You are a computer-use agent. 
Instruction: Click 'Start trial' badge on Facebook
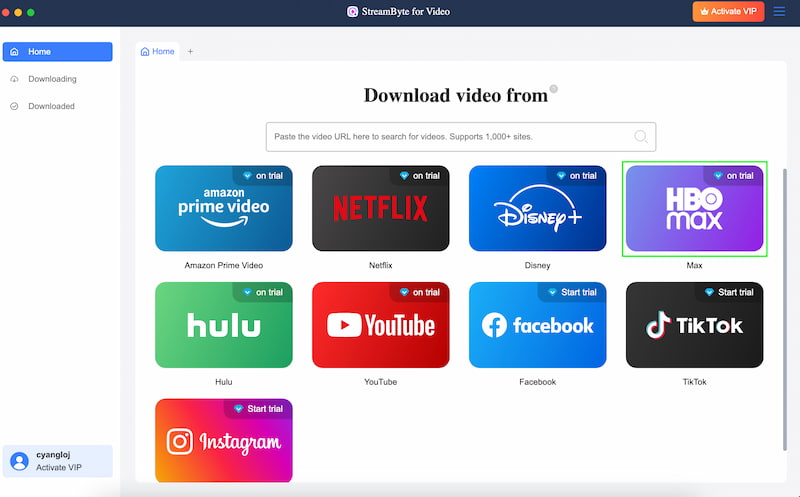pyautogui.click(x=572, y=292)
